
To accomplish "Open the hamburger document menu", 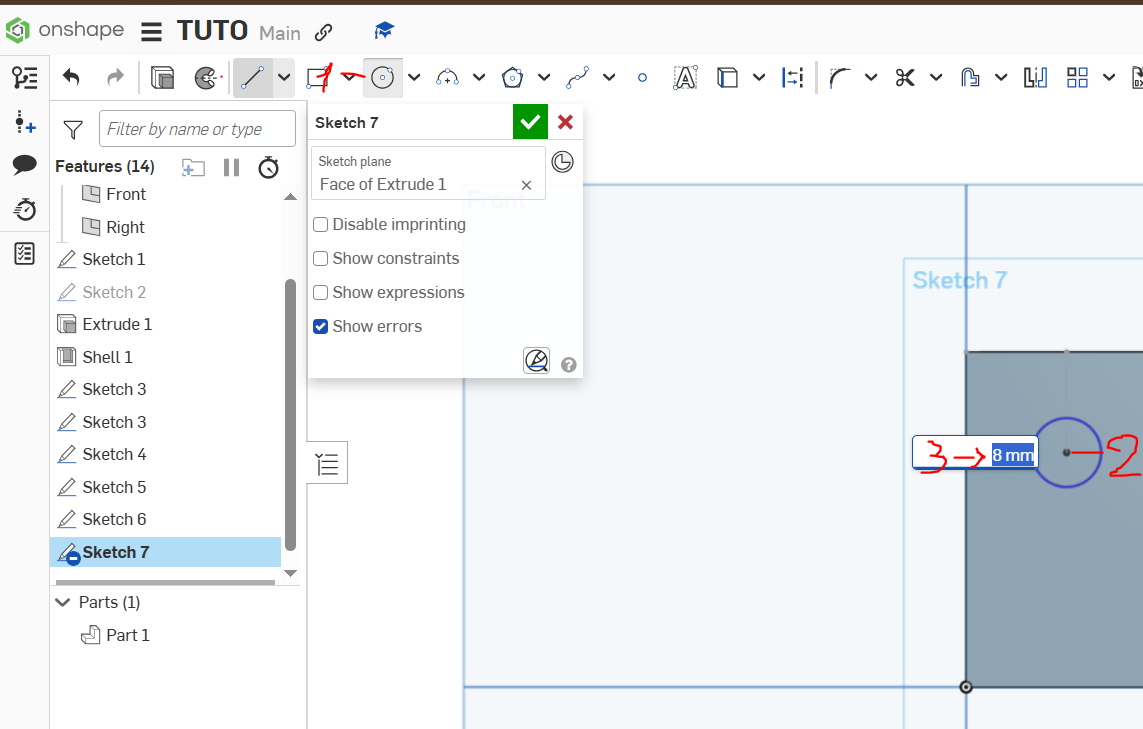I will click(x=152, y=31).
